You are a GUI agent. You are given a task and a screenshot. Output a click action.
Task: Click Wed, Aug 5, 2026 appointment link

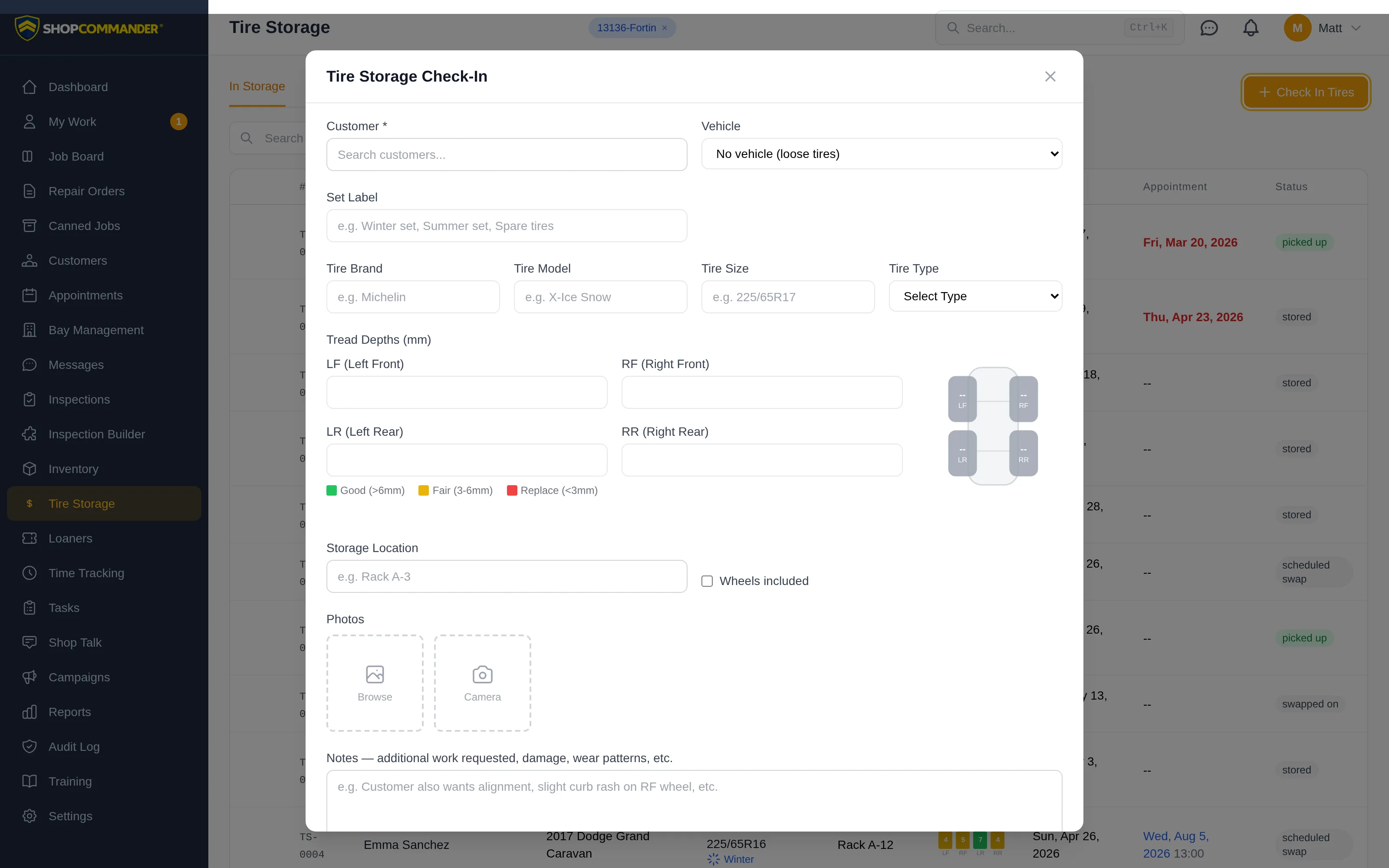coord(1175,845)
